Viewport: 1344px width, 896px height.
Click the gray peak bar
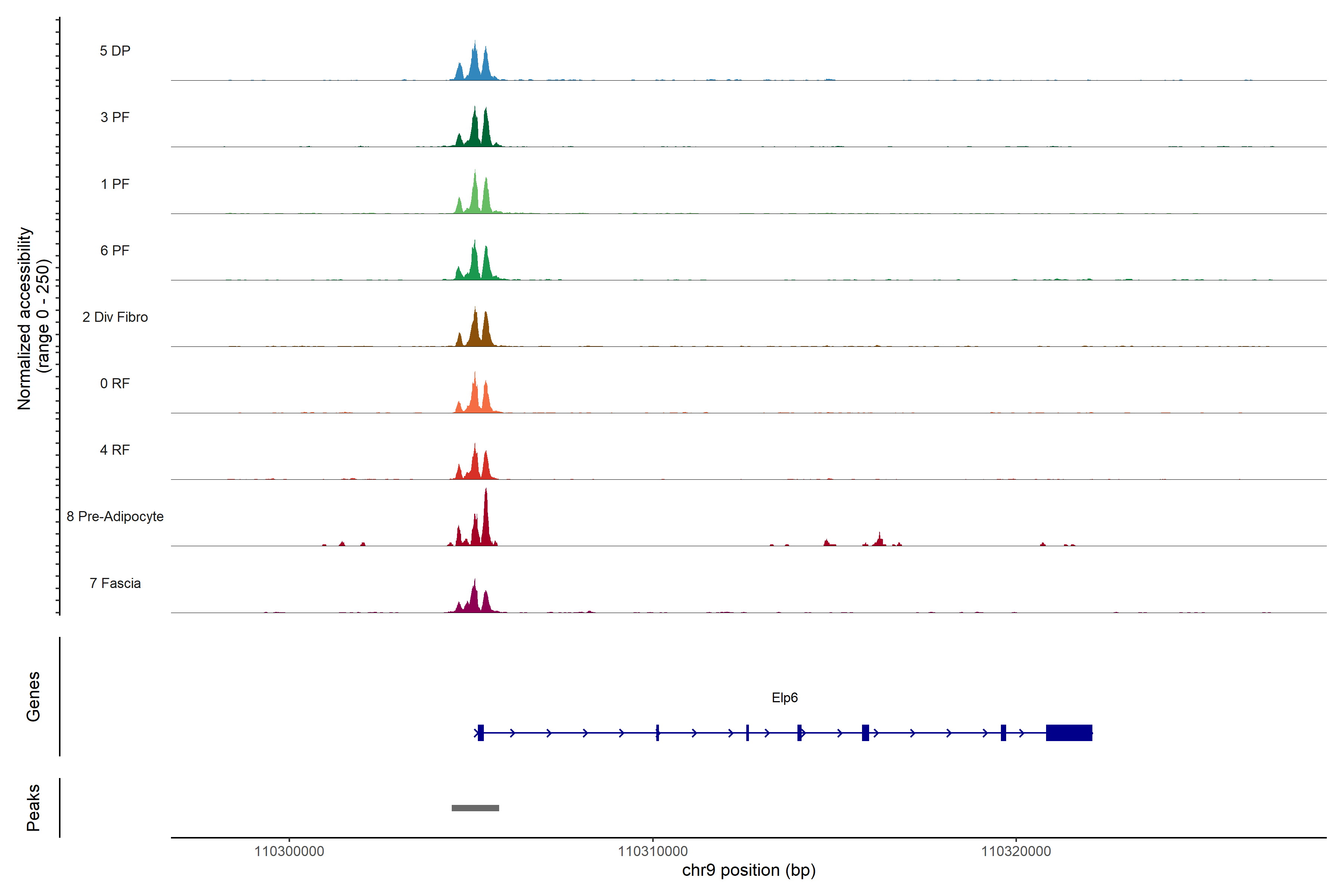475,808
